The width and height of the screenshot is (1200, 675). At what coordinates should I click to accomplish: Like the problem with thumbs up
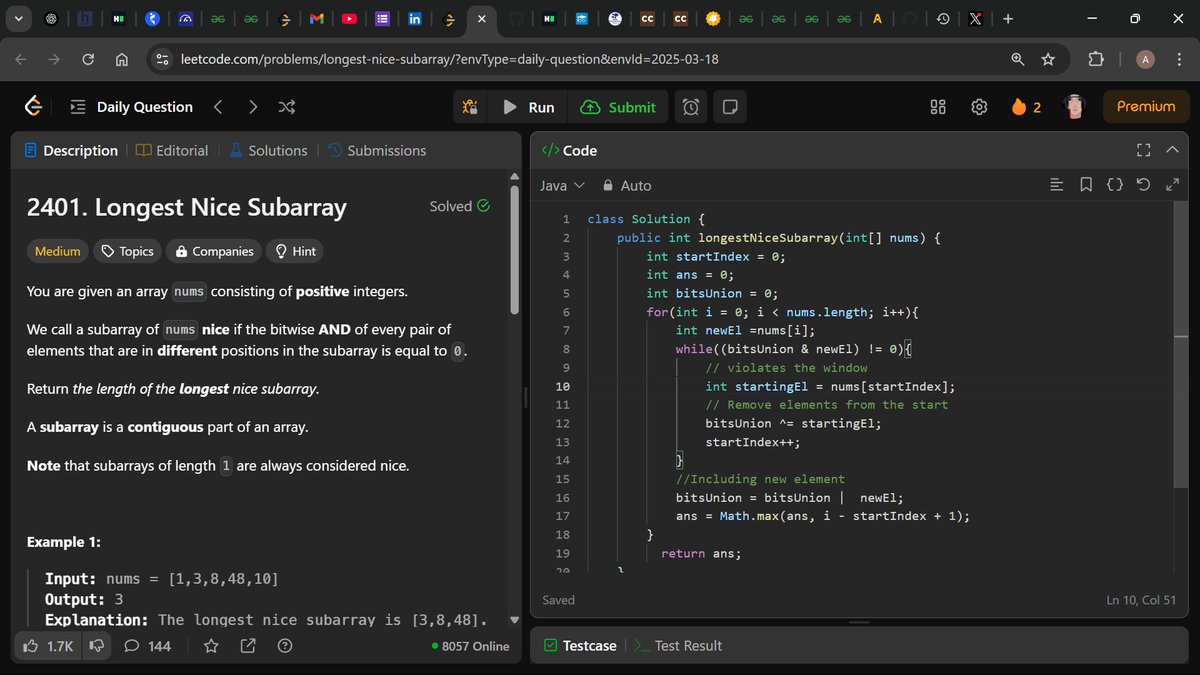click(47, 646)
